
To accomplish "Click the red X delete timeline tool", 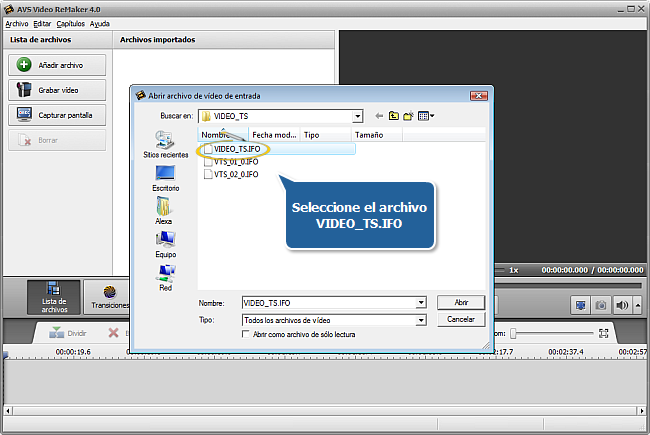I will tap(113, 333).
